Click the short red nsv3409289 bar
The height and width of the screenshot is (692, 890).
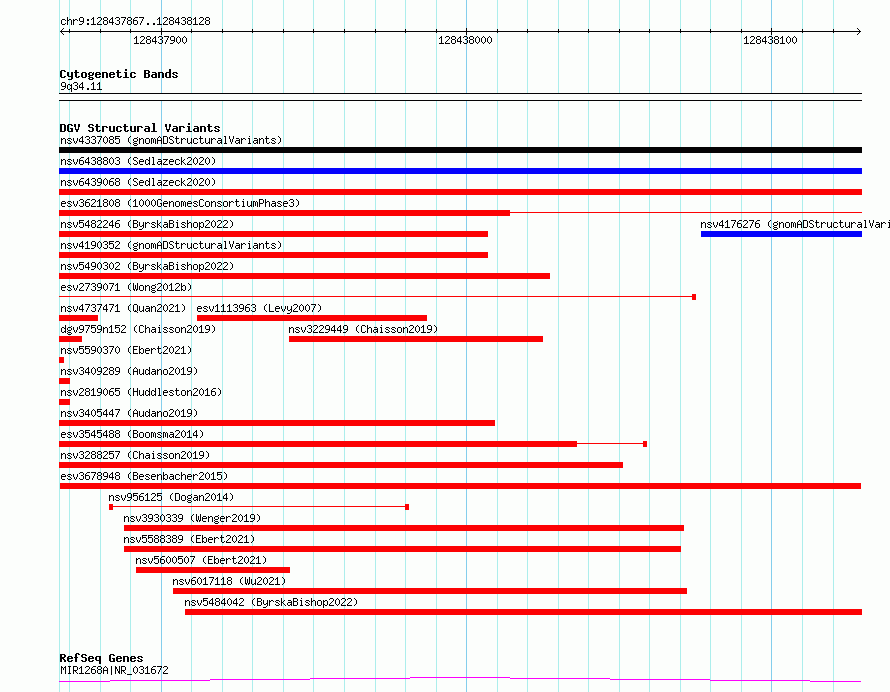[64, 381]
